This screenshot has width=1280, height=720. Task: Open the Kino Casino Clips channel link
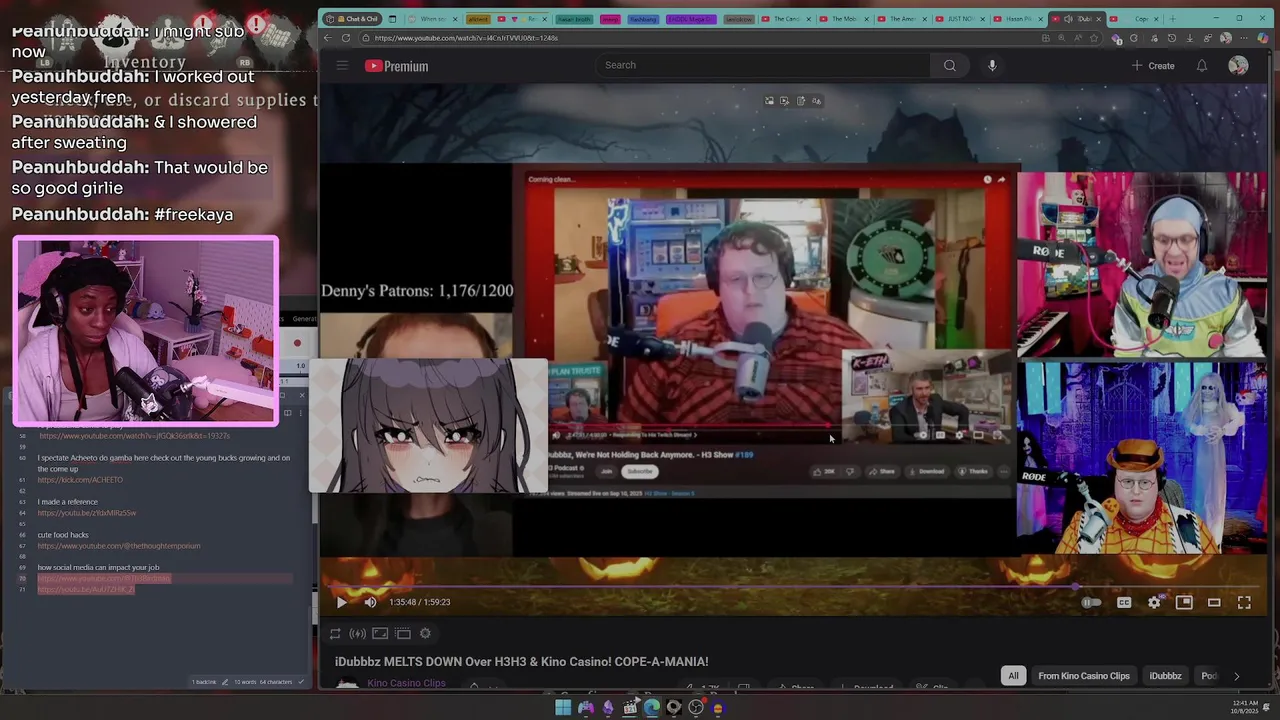coord(406,683)
